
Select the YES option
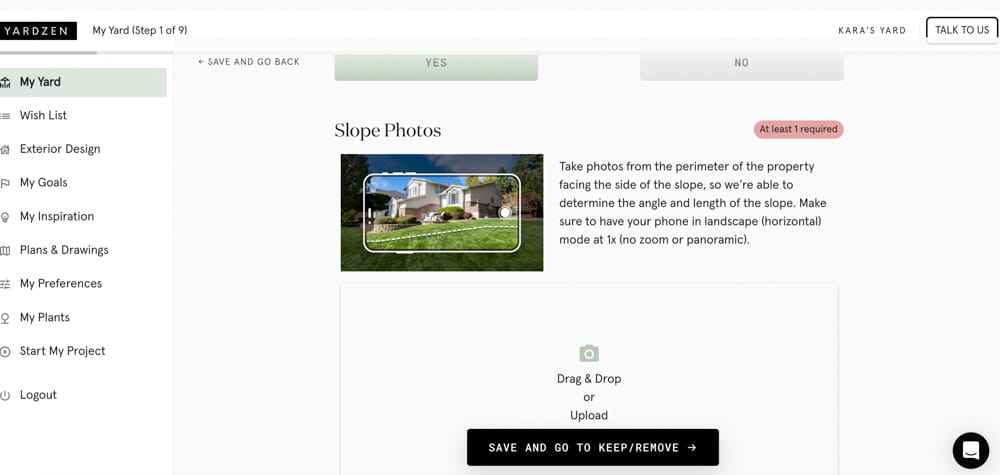[x=436, y=63]
